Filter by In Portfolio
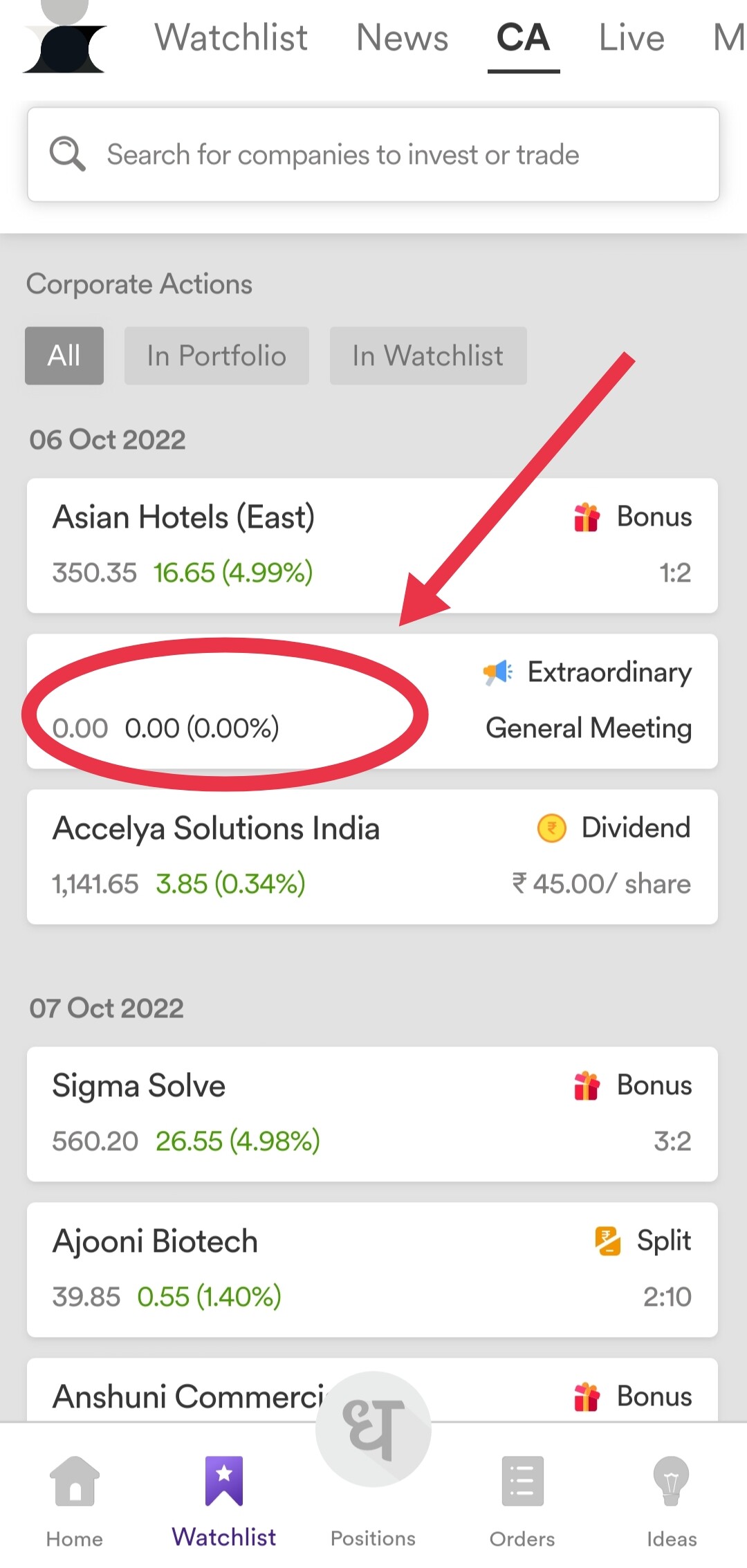This screenshot has width=747, height=1568. pyautogui.click(x=216, y=356)
